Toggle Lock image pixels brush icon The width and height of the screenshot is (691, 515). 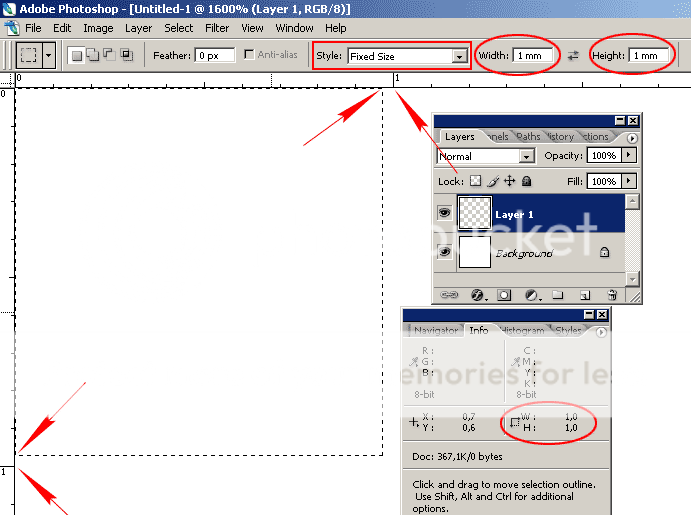pos(493,181)
